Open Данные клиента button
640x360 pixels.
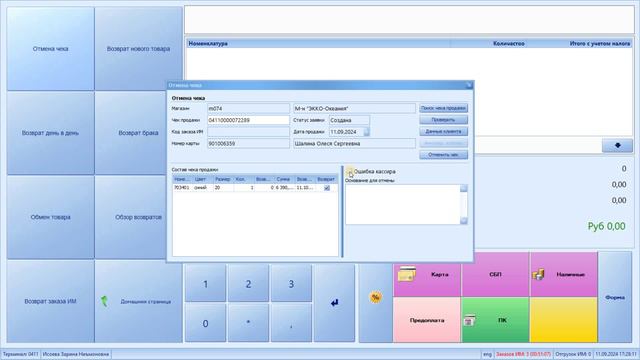(x=443, y=131)
